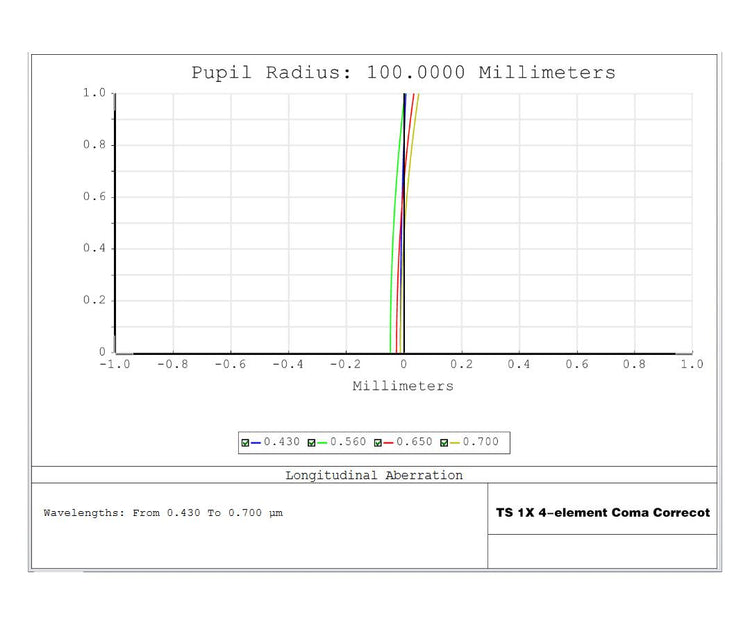
Task: Click the TS 1X 4-element Coma Correcot label
Action: (x=603, y=512)
